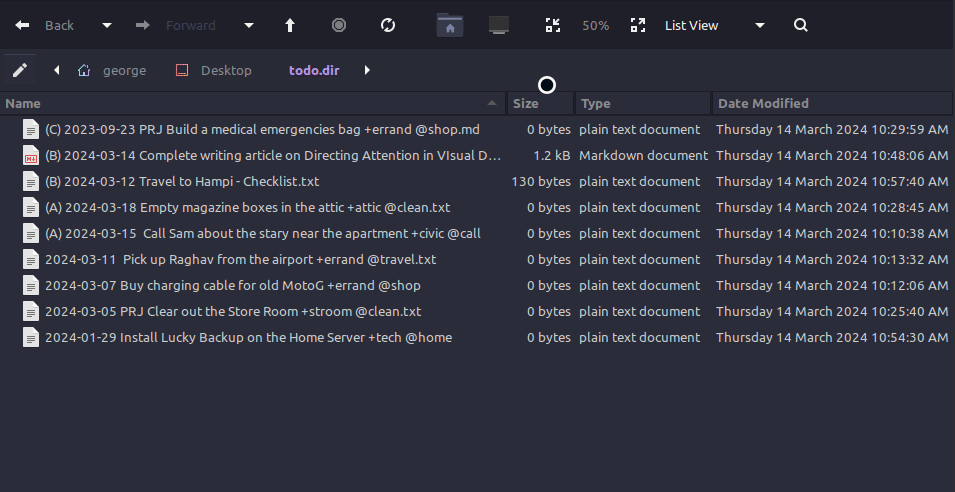The width and height of the screenshot is (955, 492).
Task: Click the zoom in icon right of 50%
Action: [x=638, y=25]
